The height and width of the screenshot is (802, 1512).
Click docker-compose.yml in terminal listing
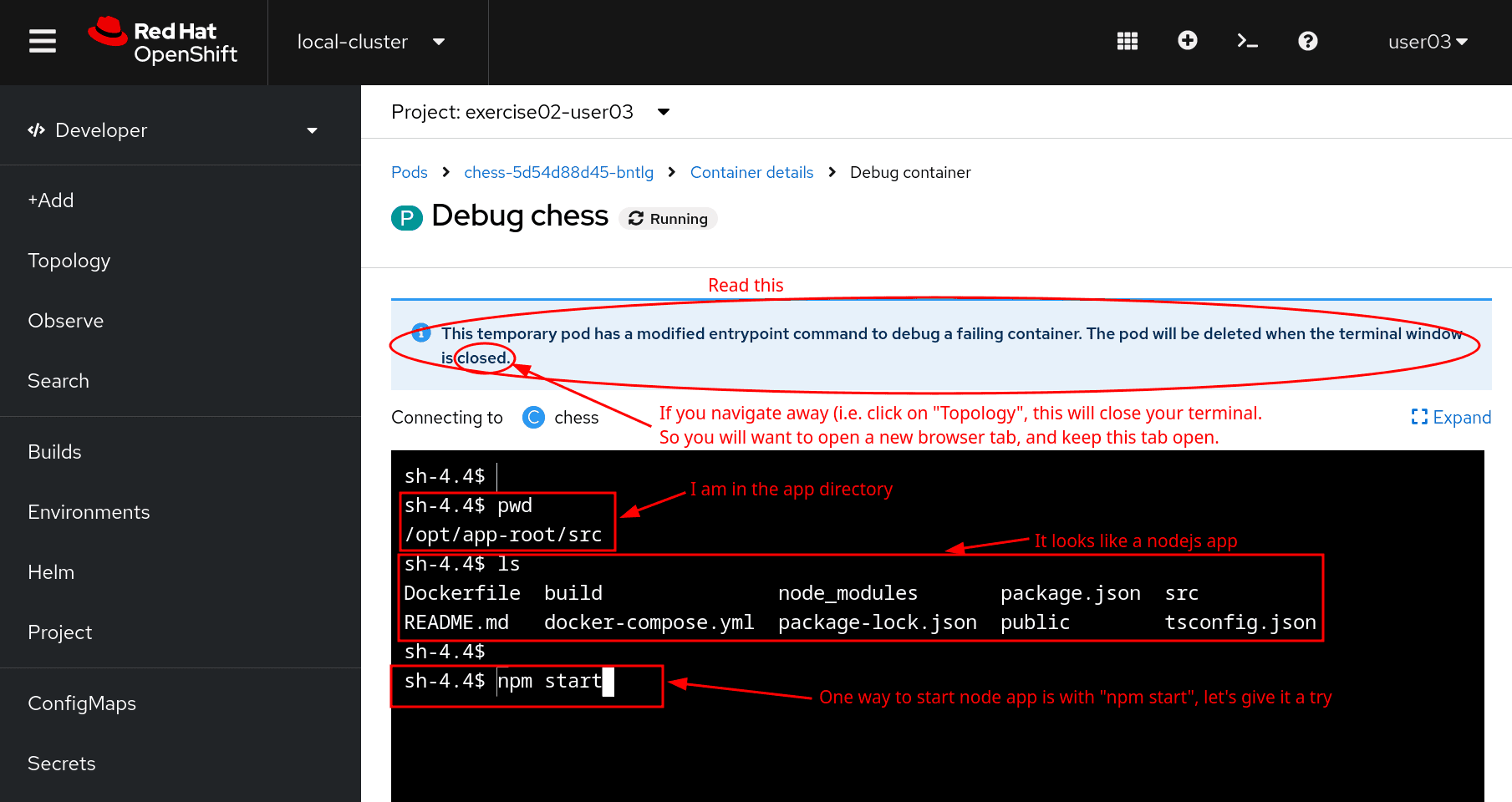pyautogui.click(x=649, y=622)
